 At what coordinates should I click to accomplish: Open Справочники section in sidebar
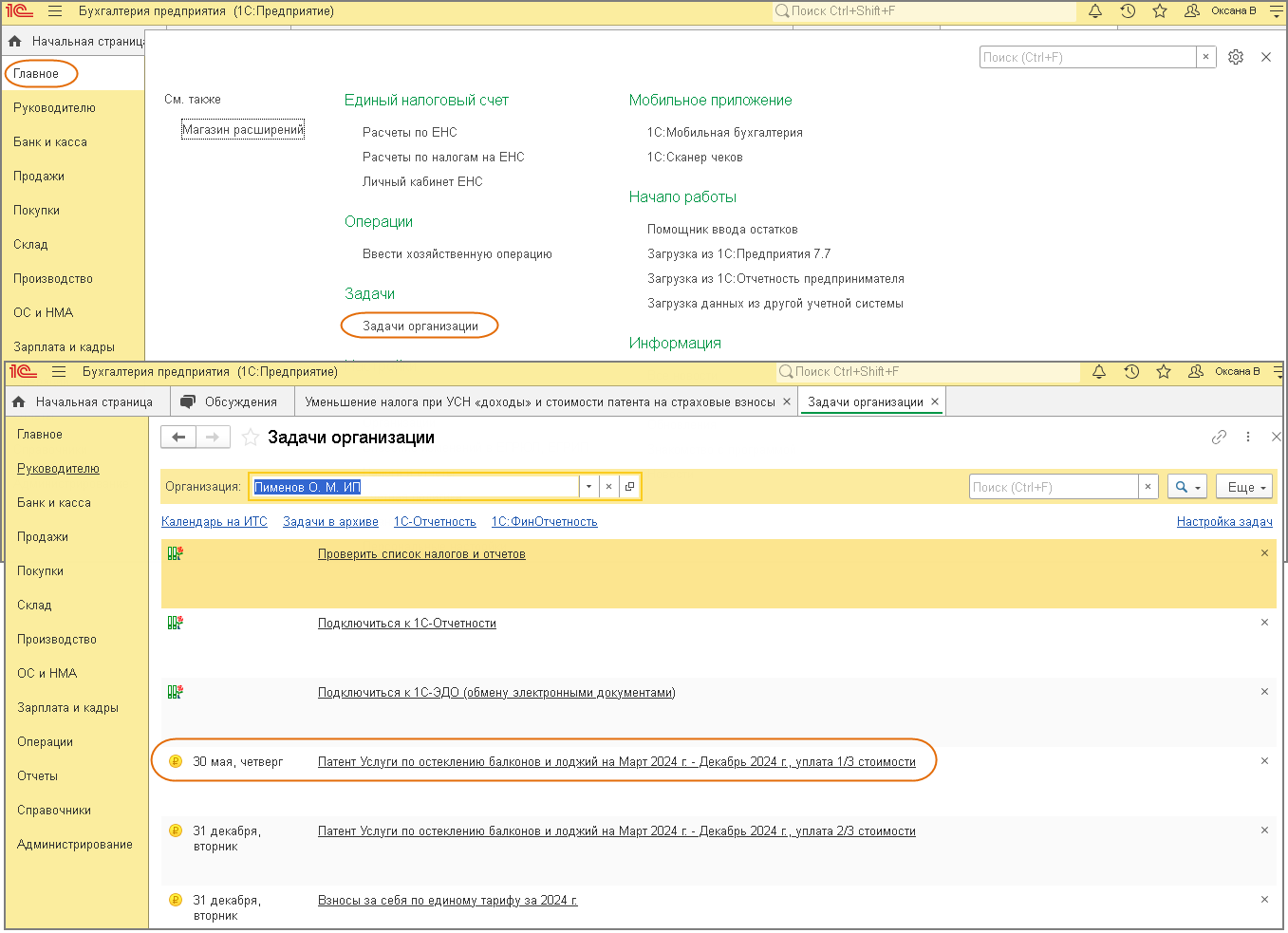point(54,810)
